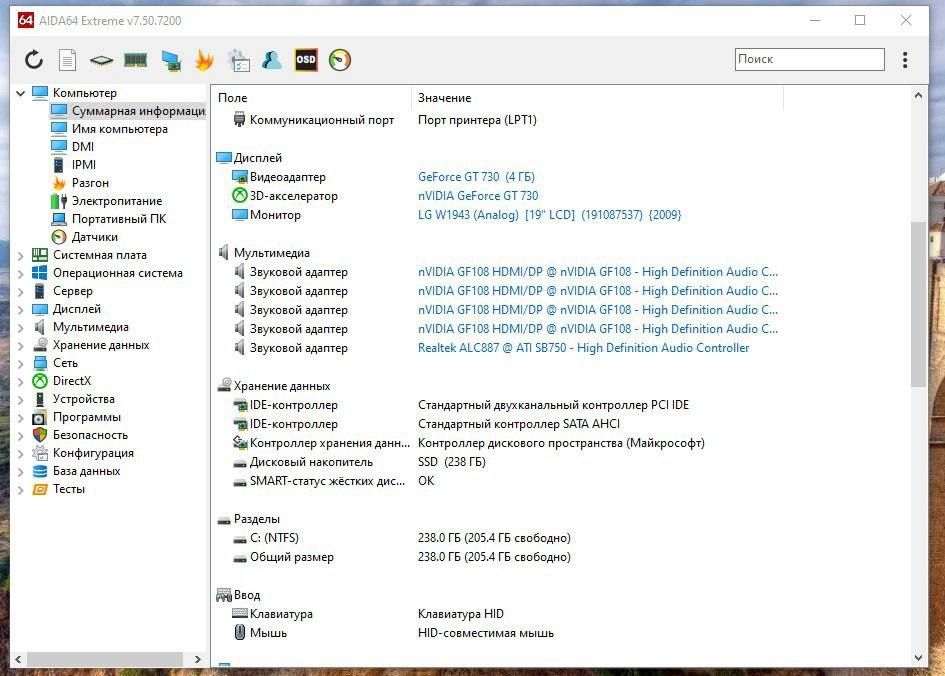Expand the DirectX tree node
The image size is (945, 676).
(20, 382)
